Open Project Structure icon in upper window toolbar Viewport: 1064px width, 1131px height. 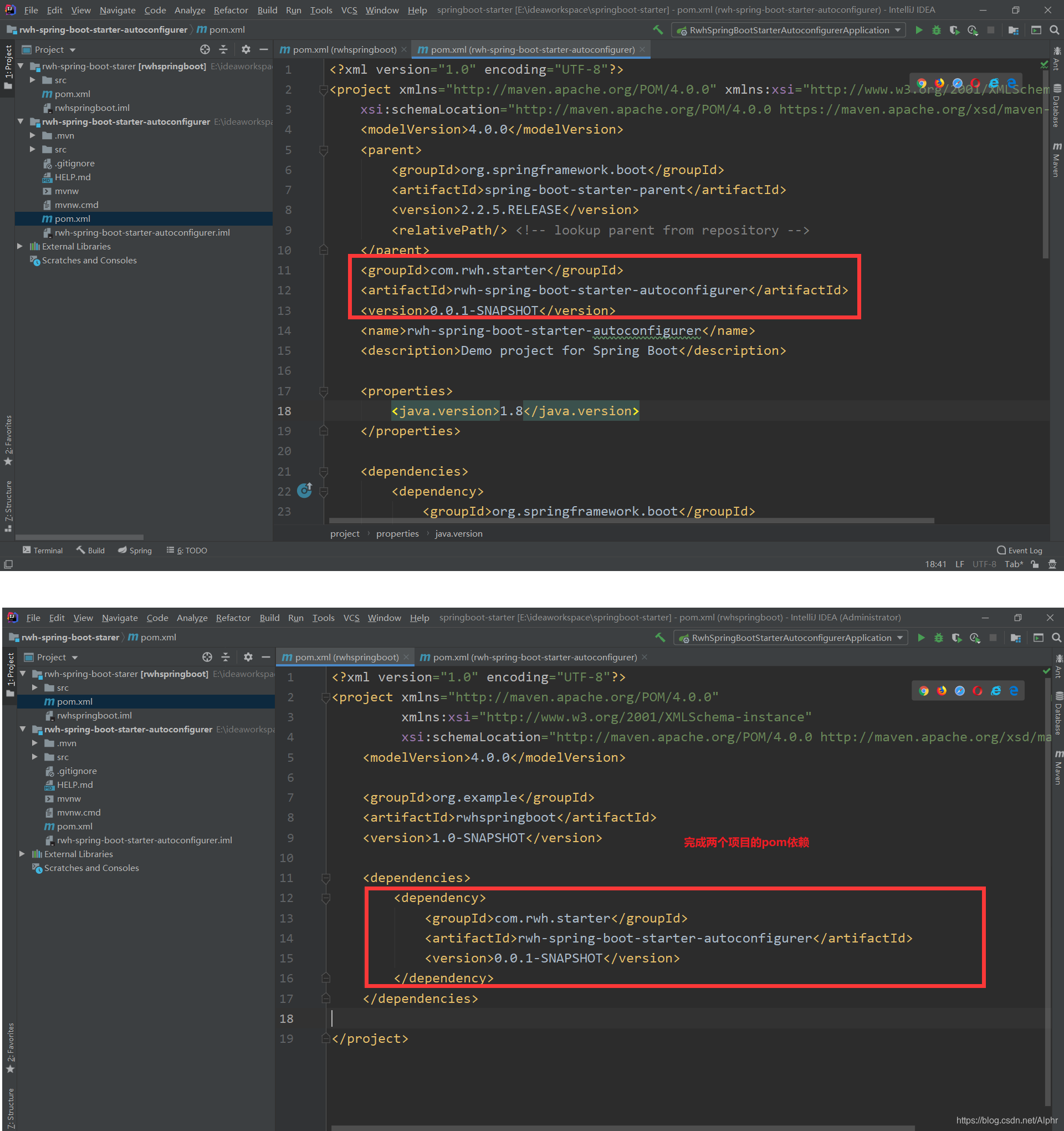click(1014, 30)
